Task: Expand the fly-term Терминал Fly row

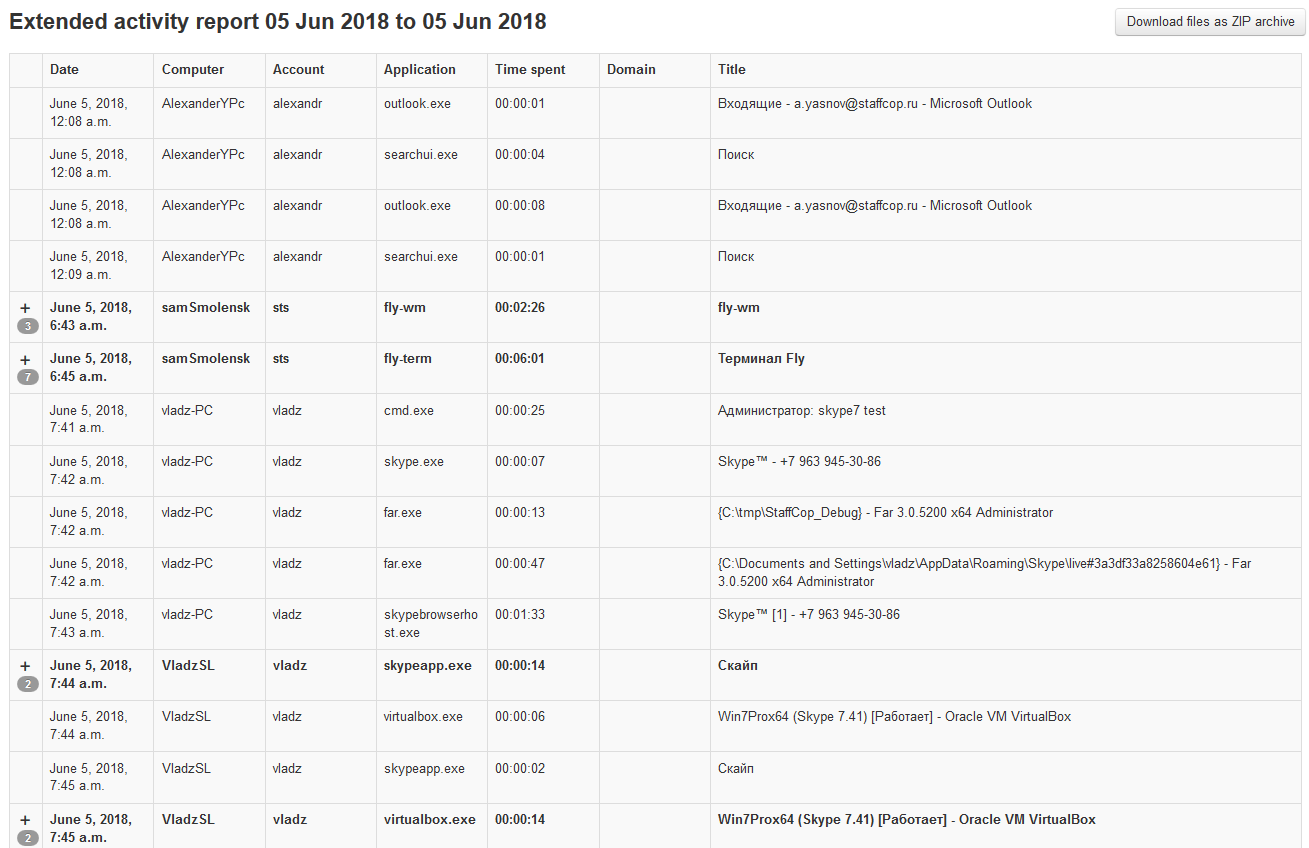Action: [25, 359]
